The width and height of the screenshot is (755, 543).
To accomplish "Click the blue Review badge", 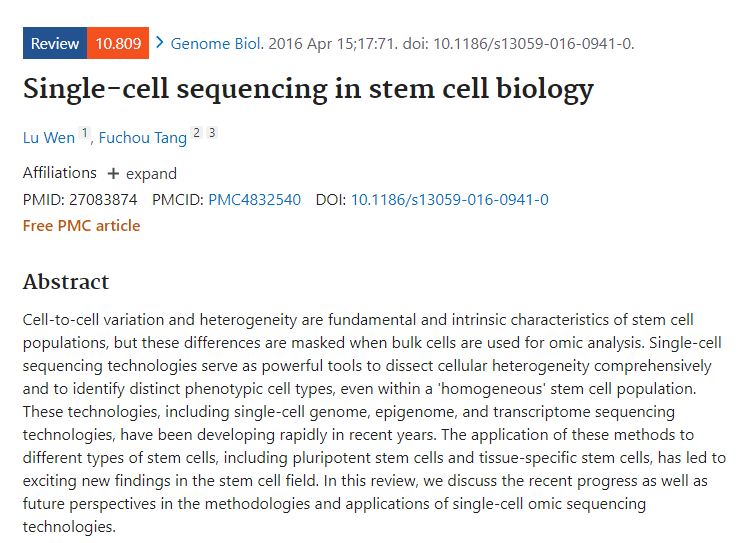I will (55, 43).
